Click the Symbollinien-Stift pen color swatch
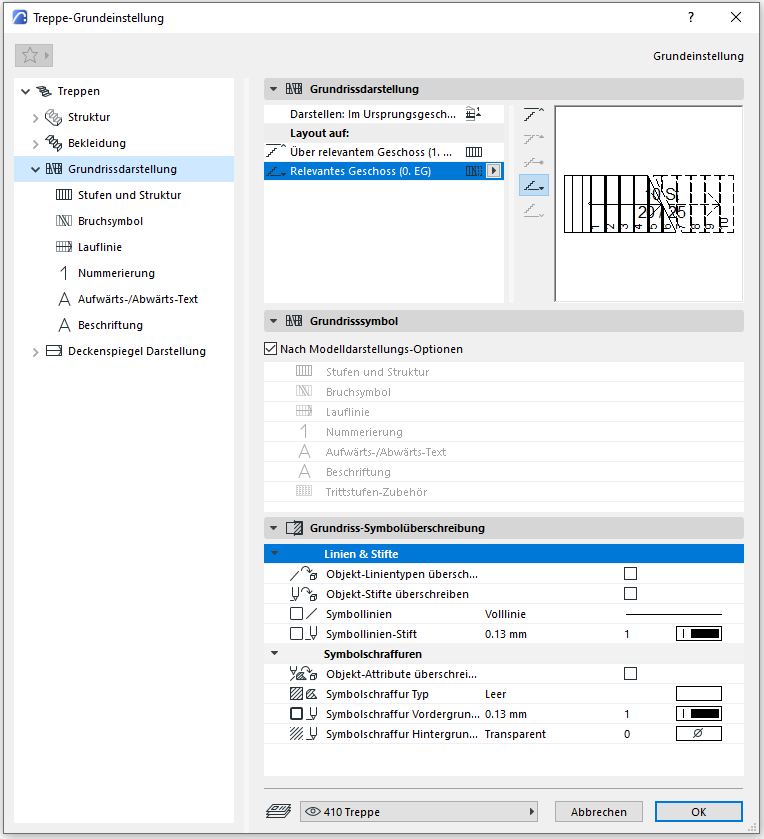This screenshot has width=764, height=839. [x=698, y=634]
